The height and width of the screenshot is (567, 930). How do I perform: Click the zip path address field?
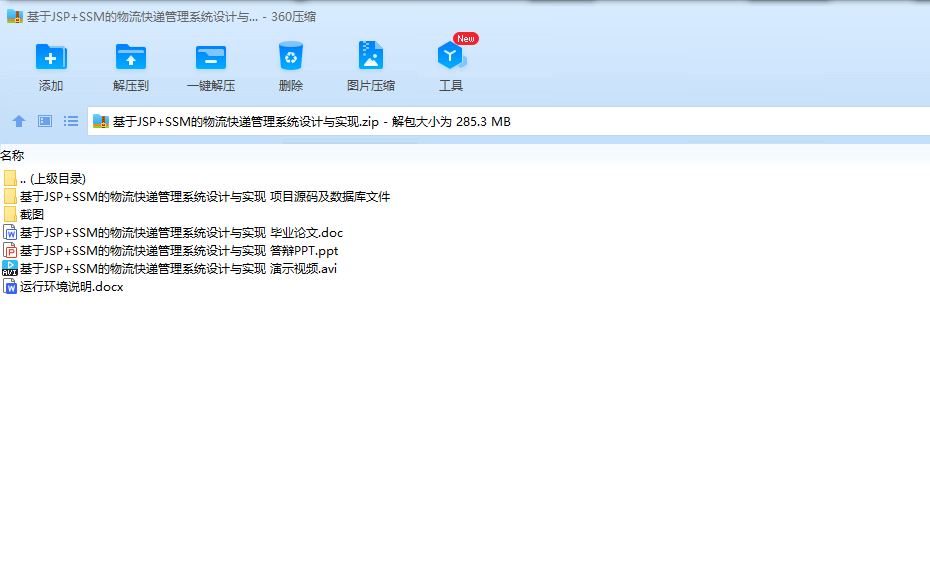coord(509,122)
